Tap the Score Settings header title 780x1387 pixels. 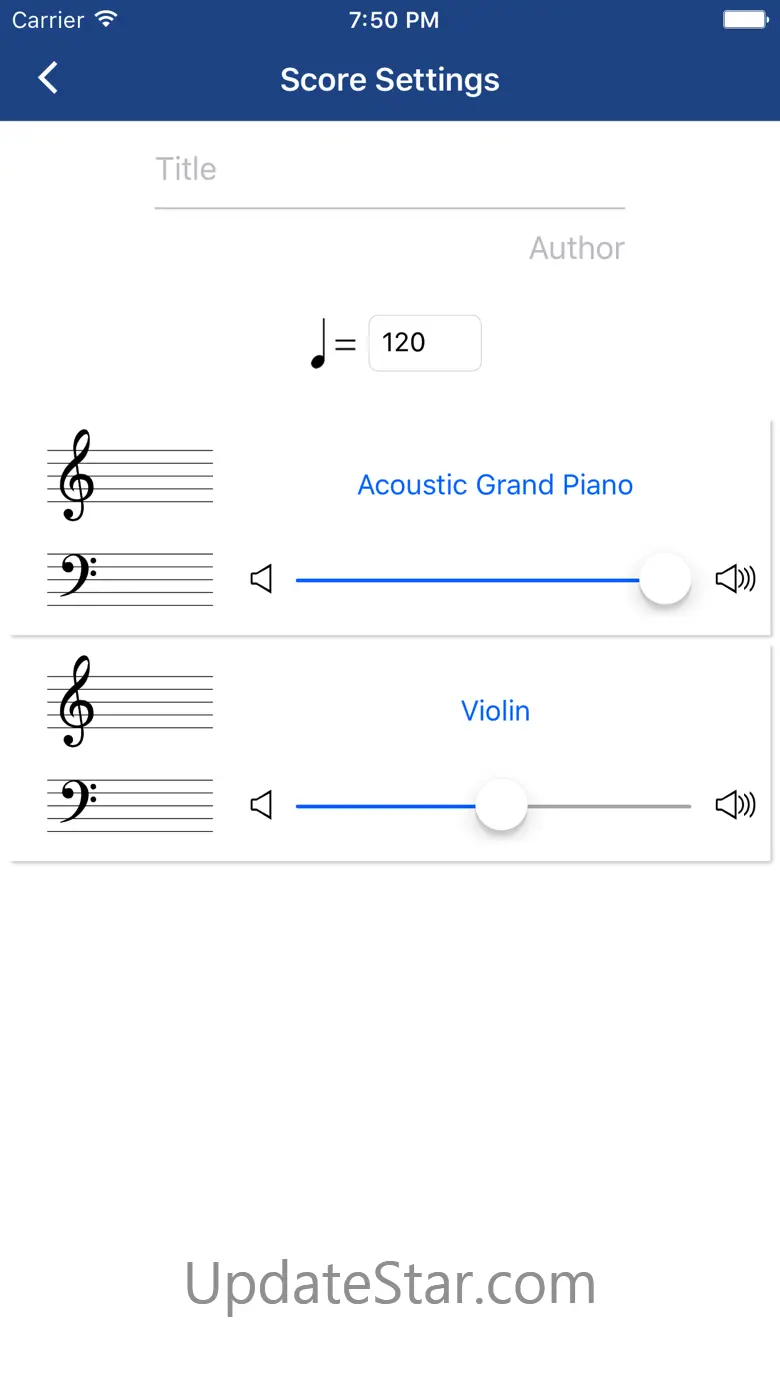[x=389, y=80]
